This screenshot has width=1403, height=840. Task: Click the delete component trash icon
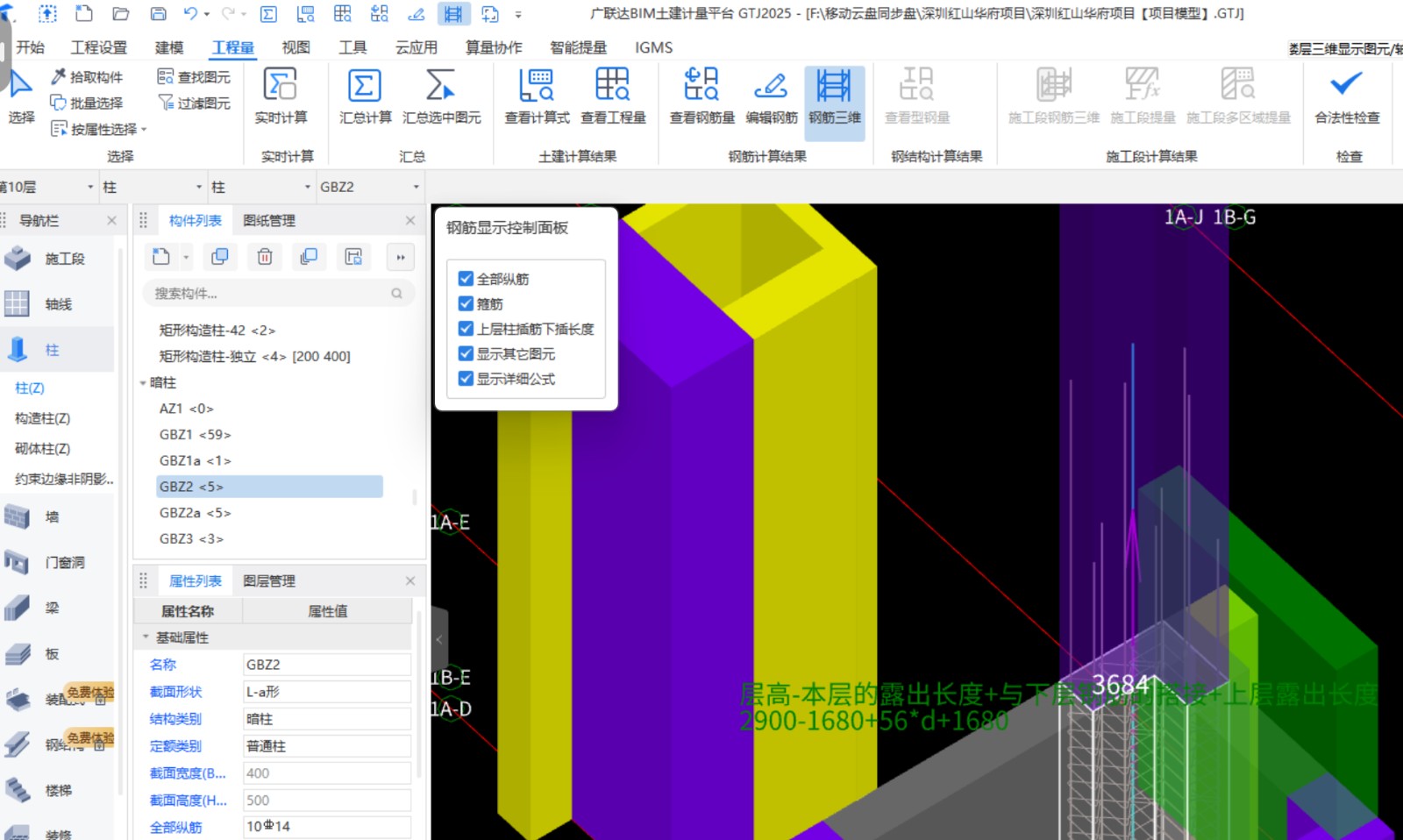click(x=265, y=257)
